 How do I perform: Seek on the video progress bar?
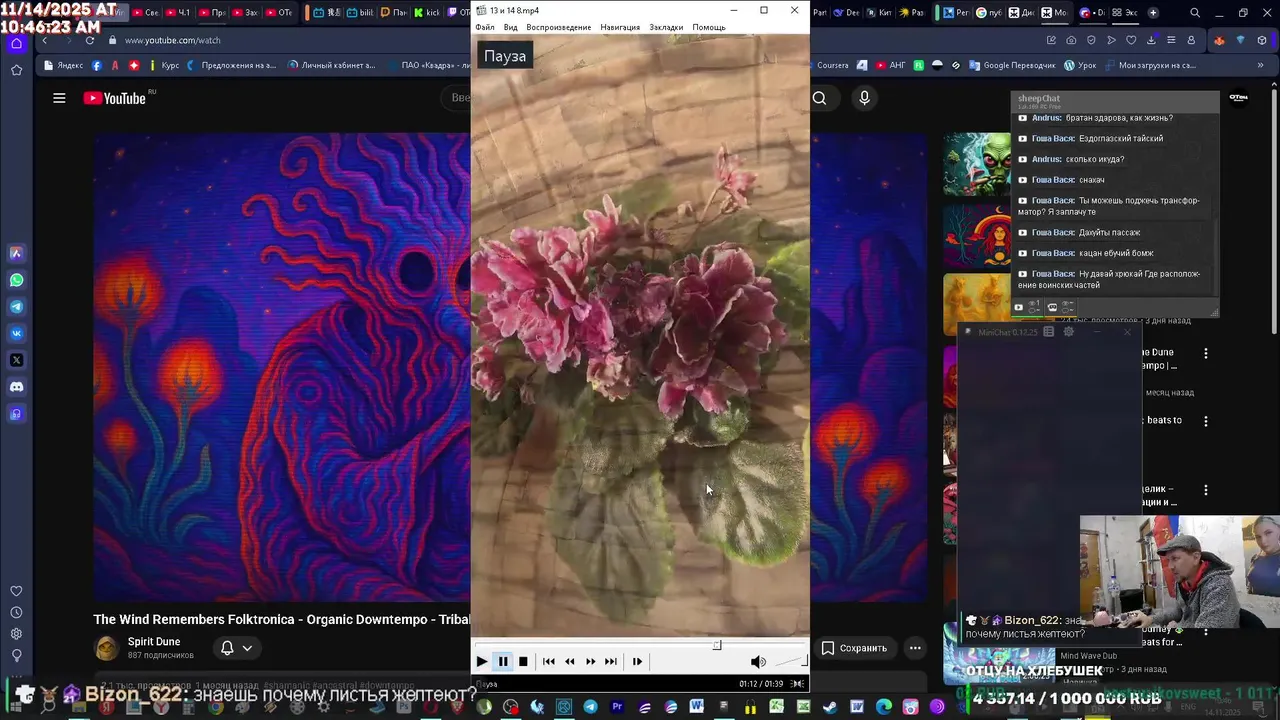coord(640,645)
